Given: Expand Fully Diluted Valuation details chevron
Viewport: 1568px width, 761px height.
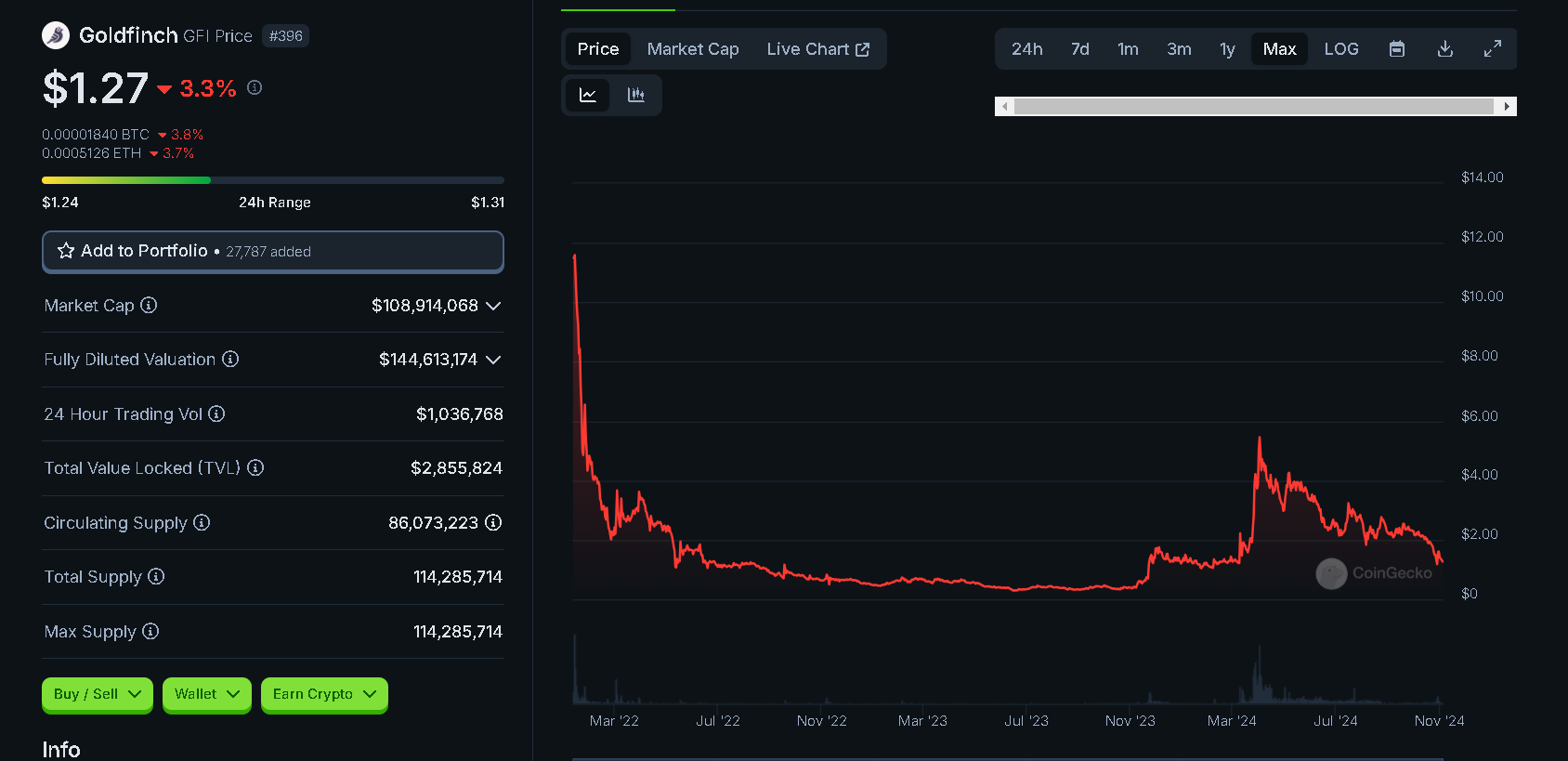Looking at the screenshot, I should (493, 360).
